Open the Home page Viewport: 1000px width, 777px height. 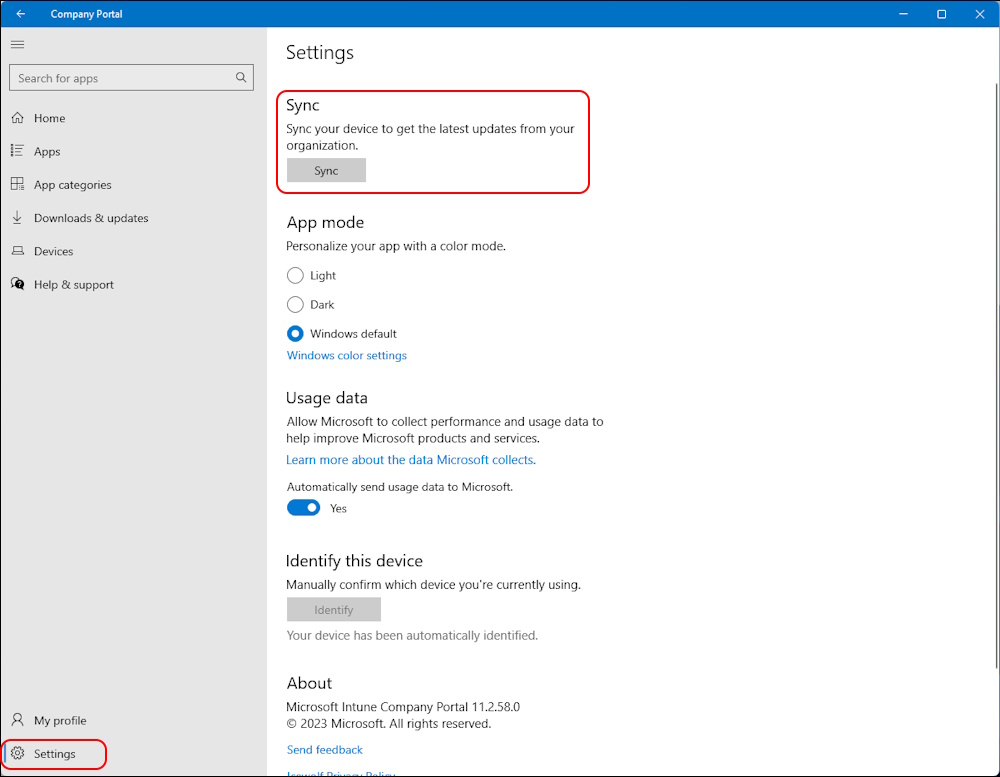point(50,118)
